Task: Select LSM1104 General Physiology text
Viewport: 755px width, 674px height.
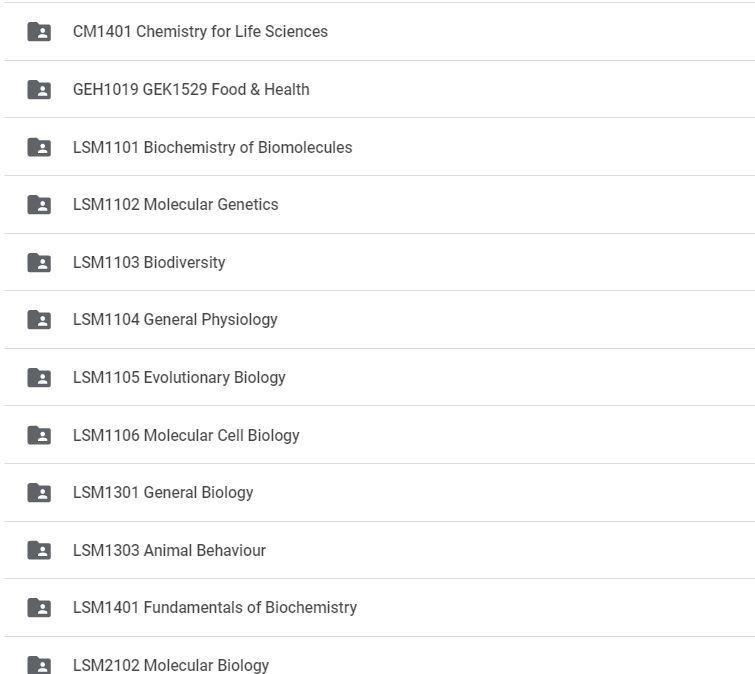Action: pyautogui.click(x=175, y=320)
